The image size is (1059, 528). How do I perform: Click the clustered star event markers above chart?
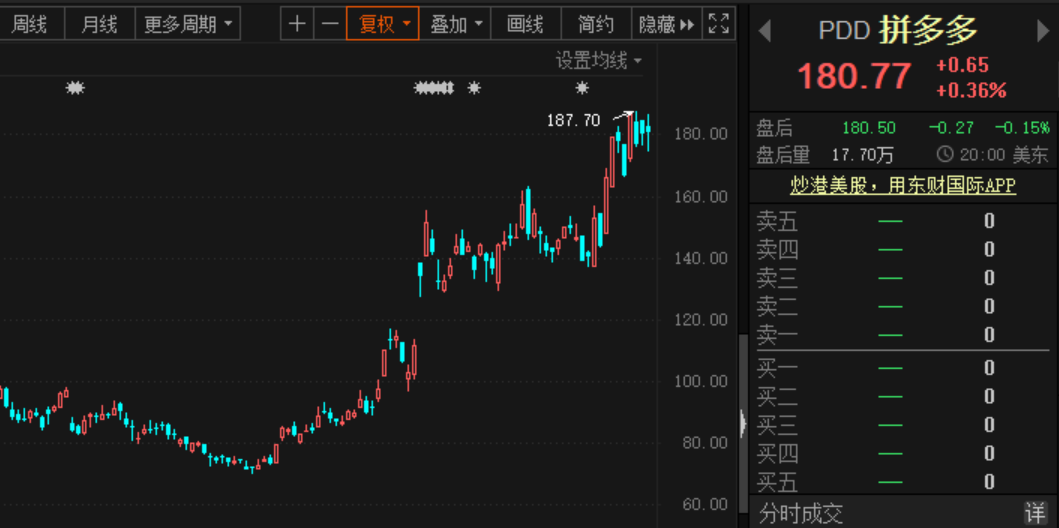click(x=434, y=87)
